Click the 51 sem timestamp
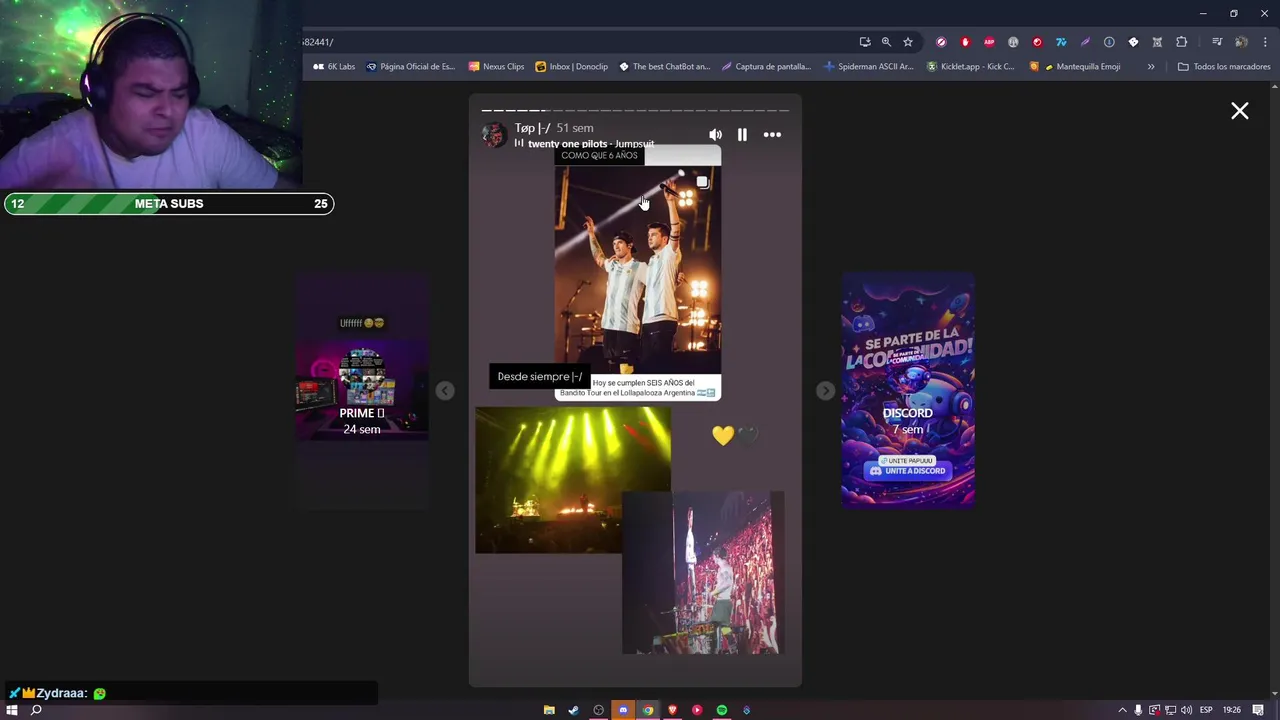This screenshot has width=1280, height=720. (x=575, y=128)
